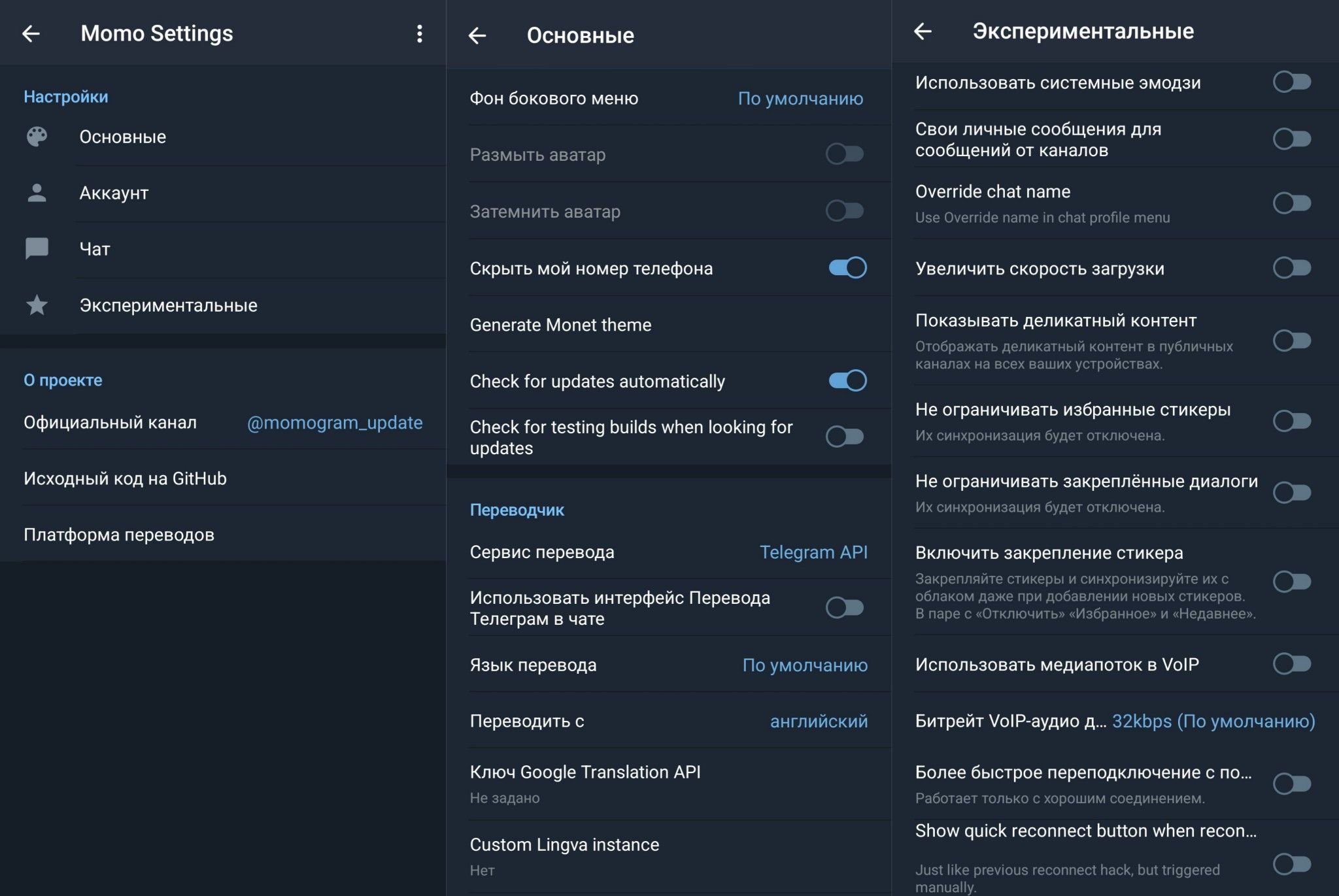Open Ключ Google Translation API setting
The image size is (1339, 896).
click(x=669, y=784)
